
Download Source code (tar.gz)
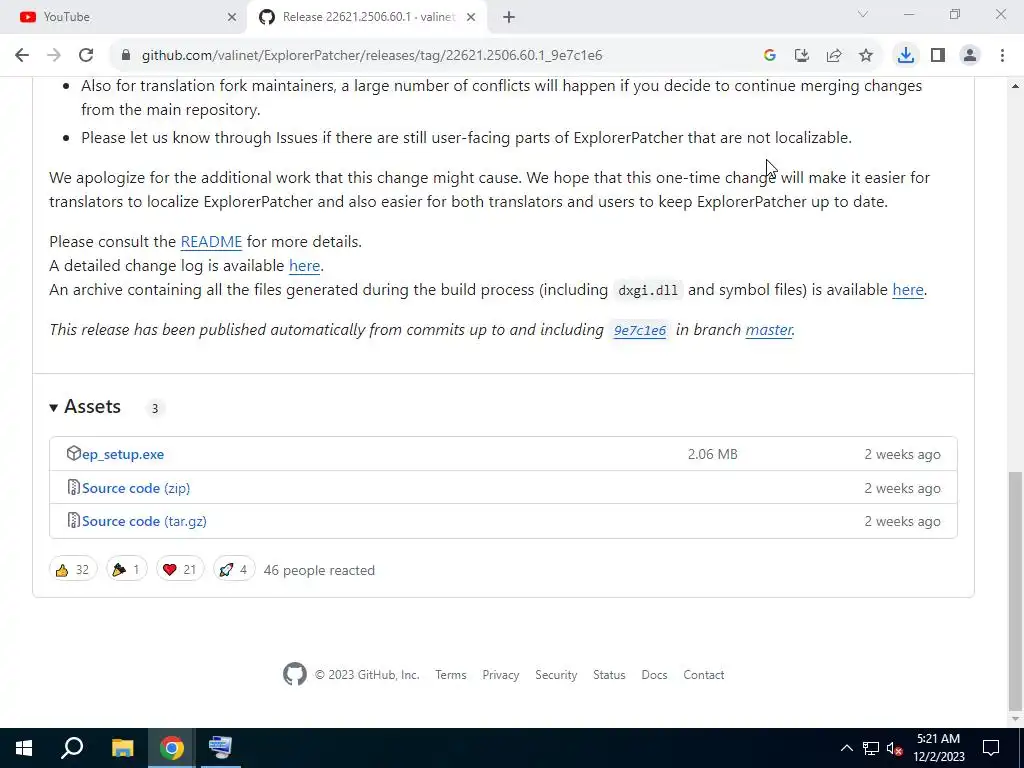pos(144,522)
